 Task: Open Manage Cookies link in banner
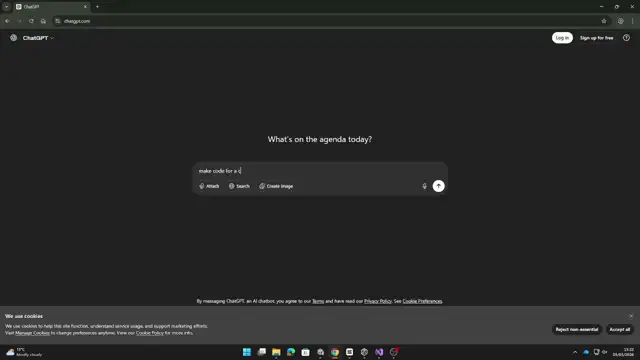pyautogui.click(x=32, y=333)
